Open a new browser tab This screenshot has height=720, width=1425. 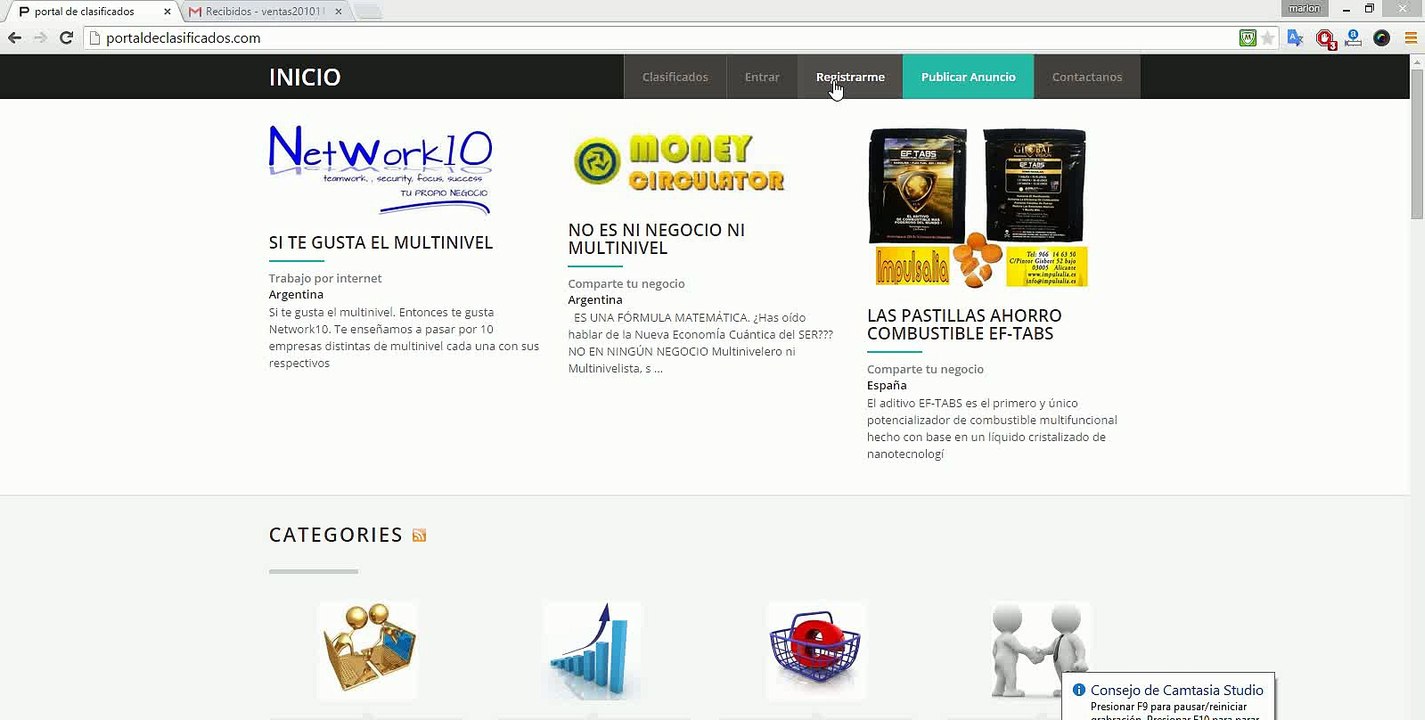pyautogui.click(x=368, y=12)
